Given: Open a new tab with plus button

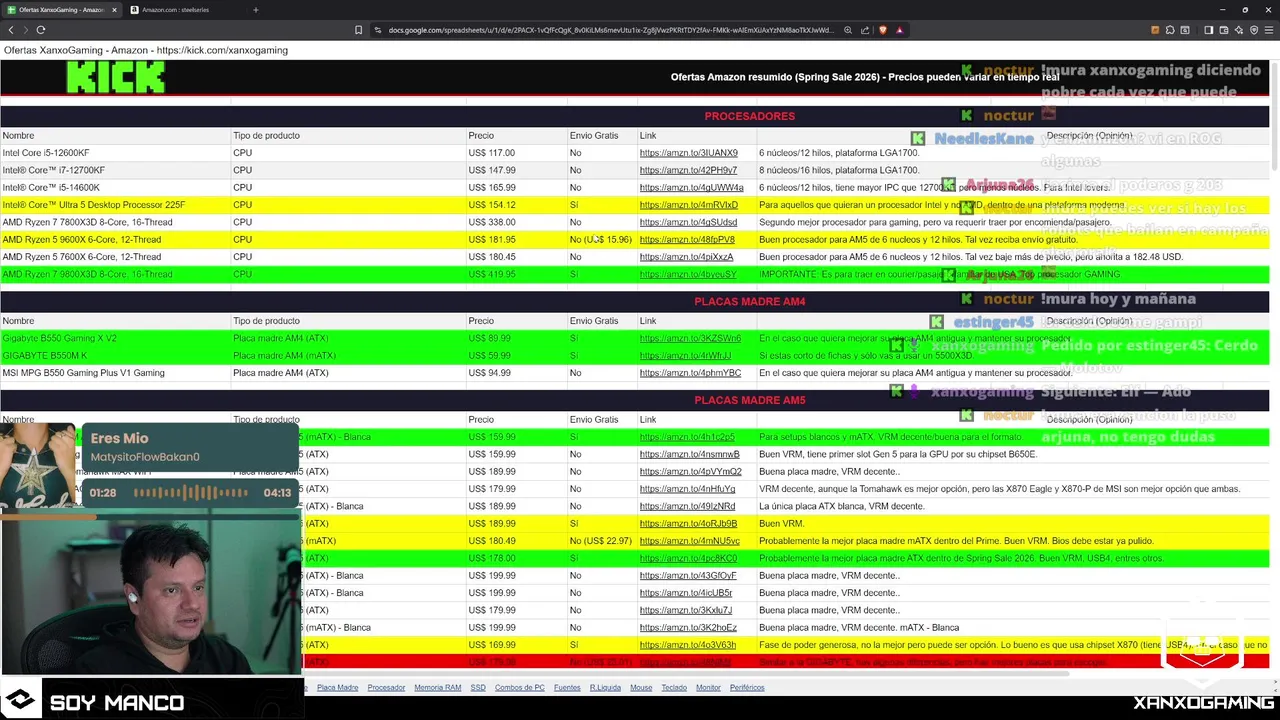Looking at the screenshot, I should coord(255,10).
